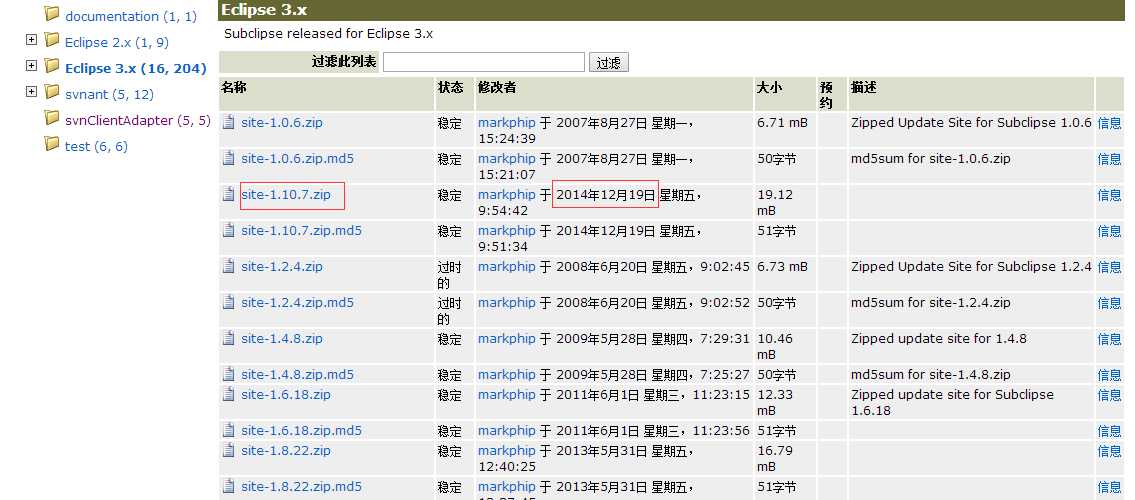Open 信息 link for site-1.4.8.zip
This screenshot has width=1135, height=500.
[1109, 339]
